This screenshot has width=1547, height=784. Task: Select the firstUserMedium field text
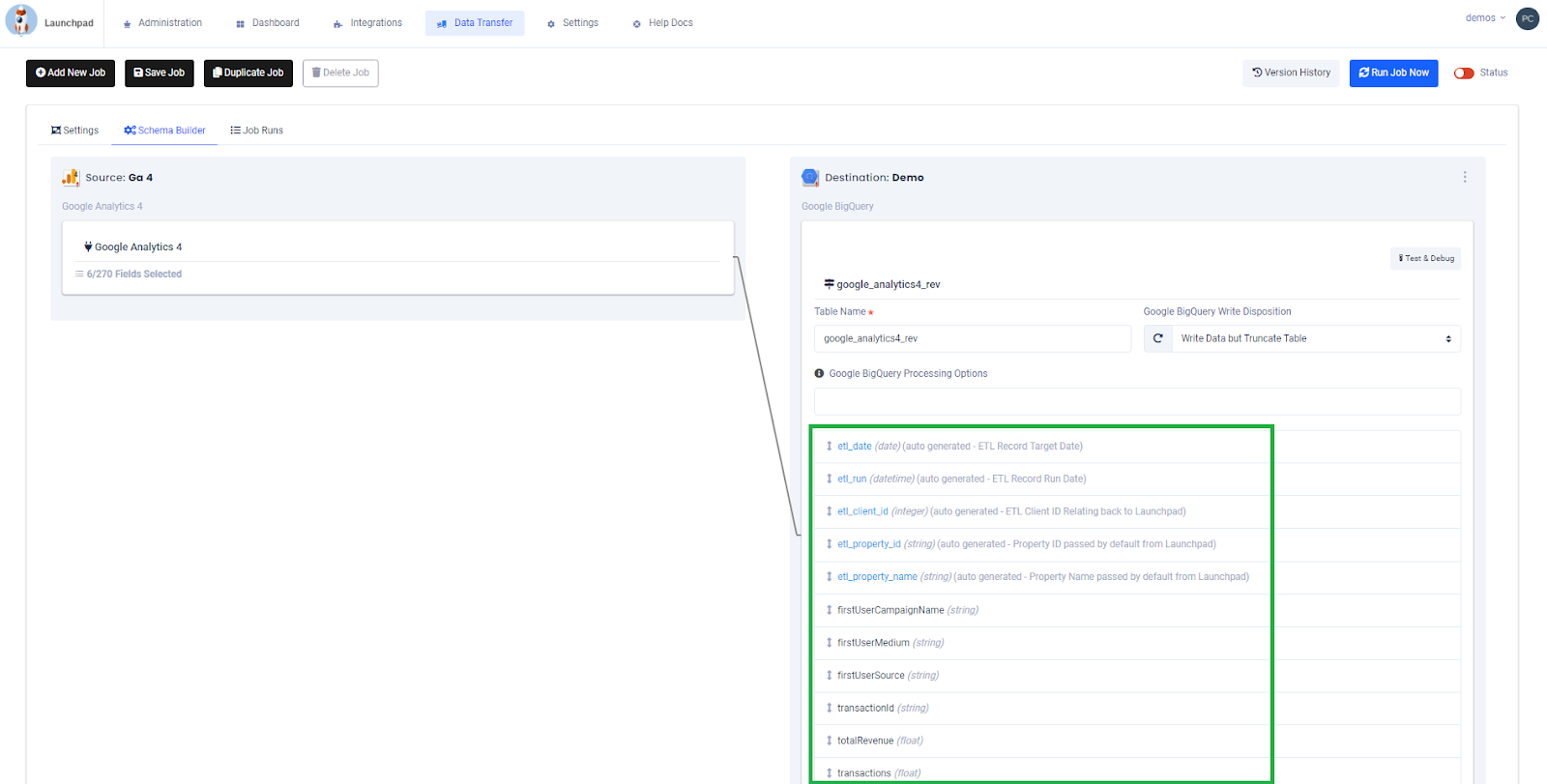[873, 643]
